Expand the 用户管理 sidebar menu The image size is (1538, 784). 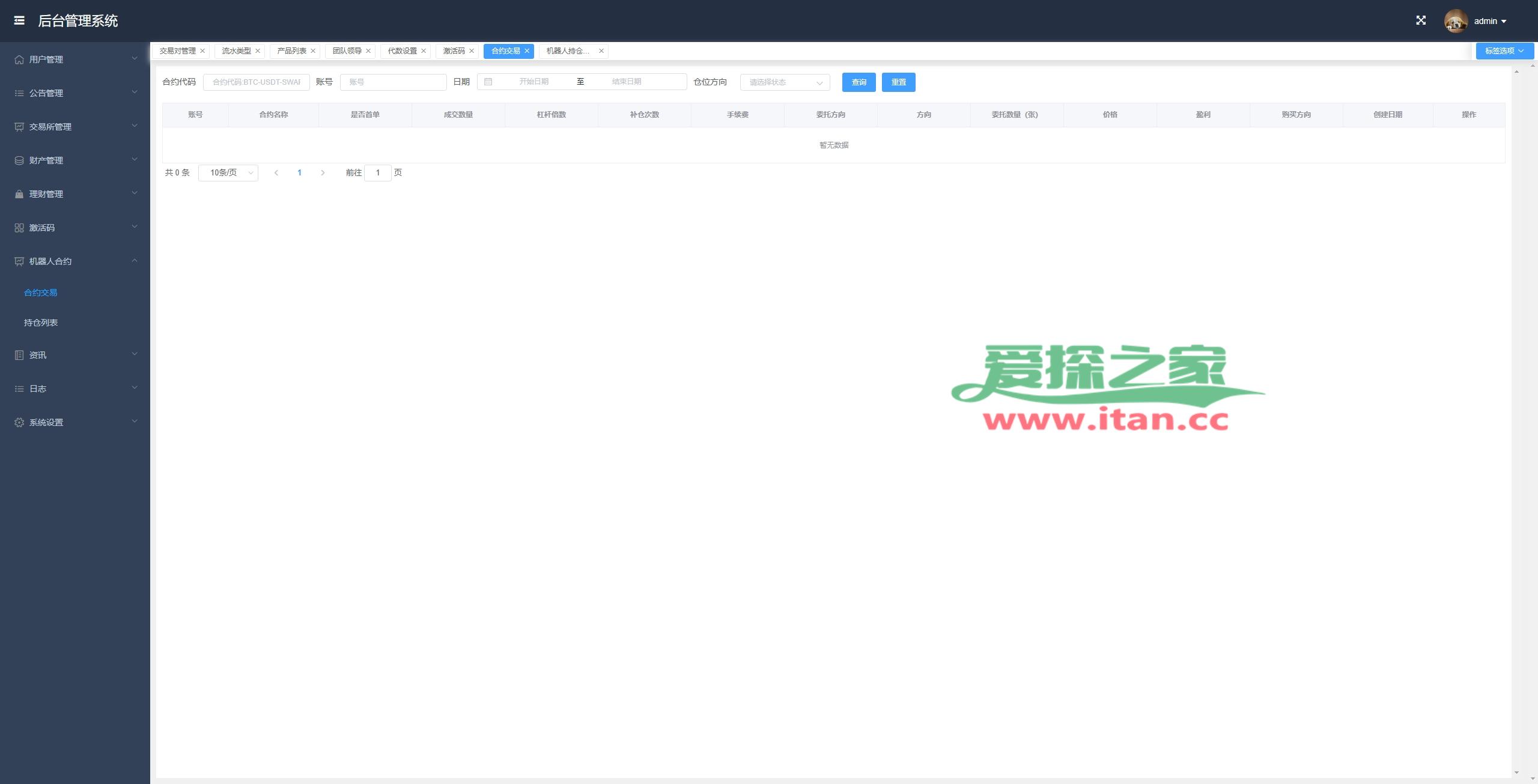[75, 59]
